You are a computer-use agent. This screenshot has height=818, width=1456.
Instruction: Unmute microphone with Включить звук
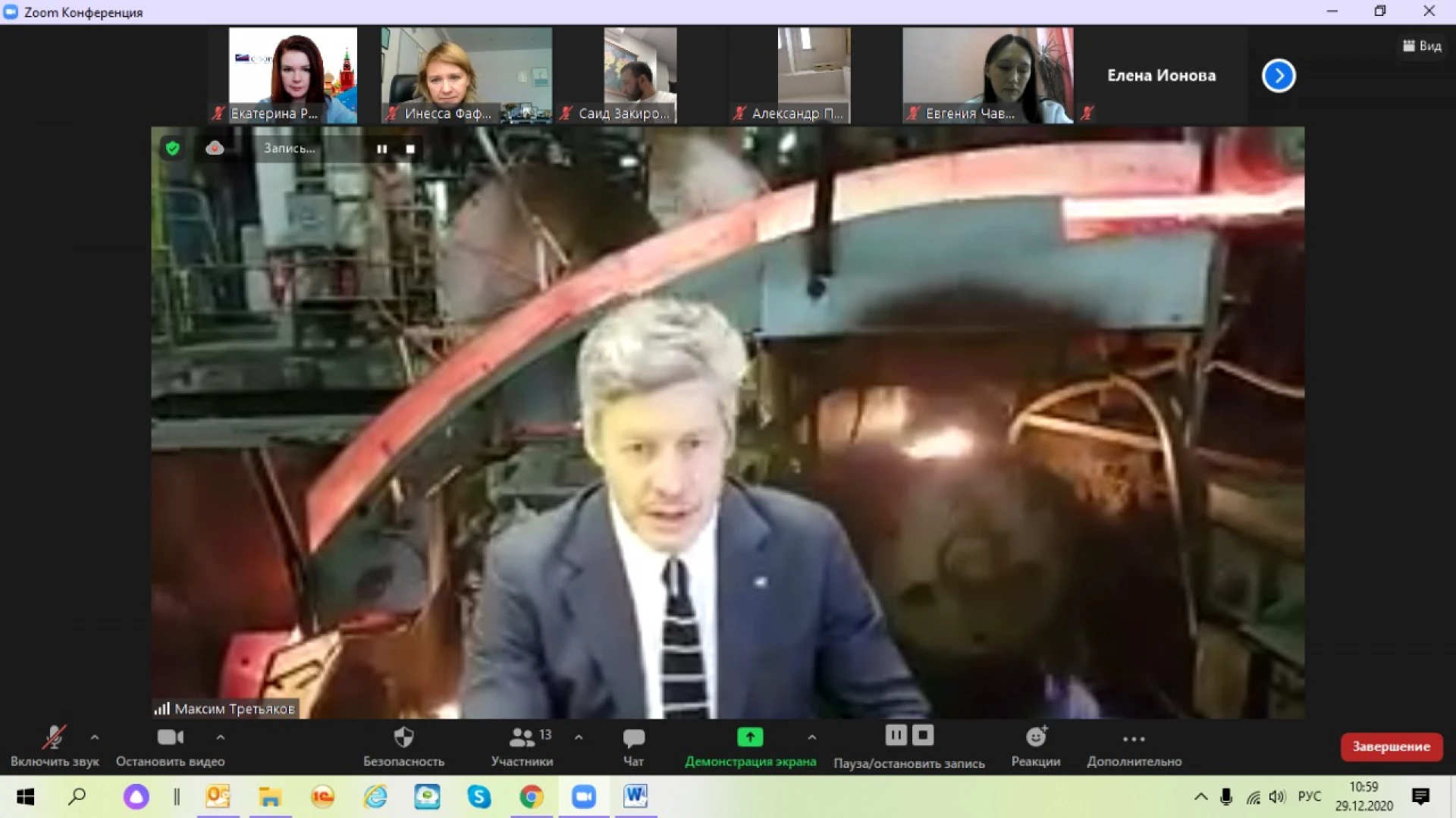[55, 747]
